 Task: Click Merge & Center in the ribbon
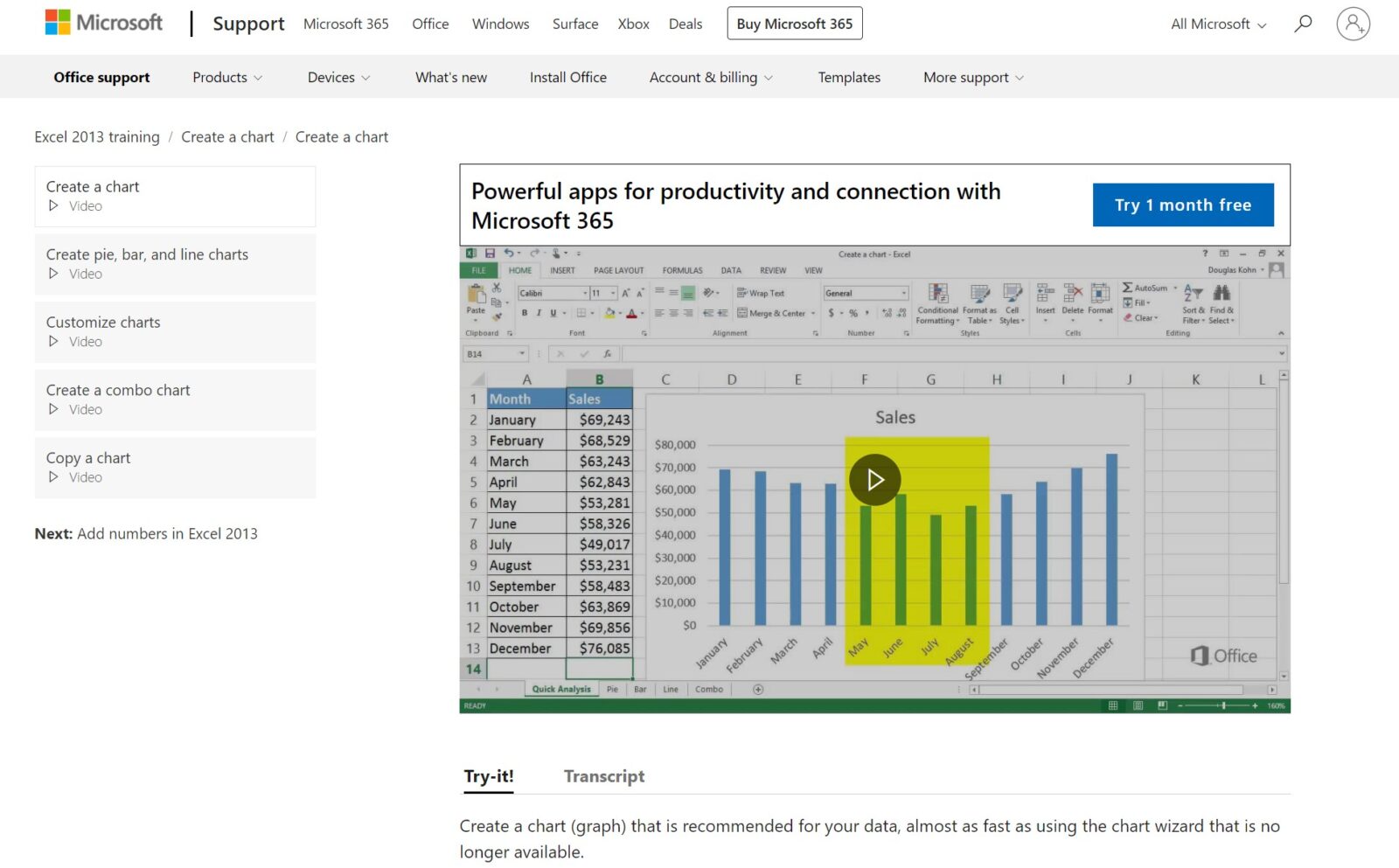point(772,313)
